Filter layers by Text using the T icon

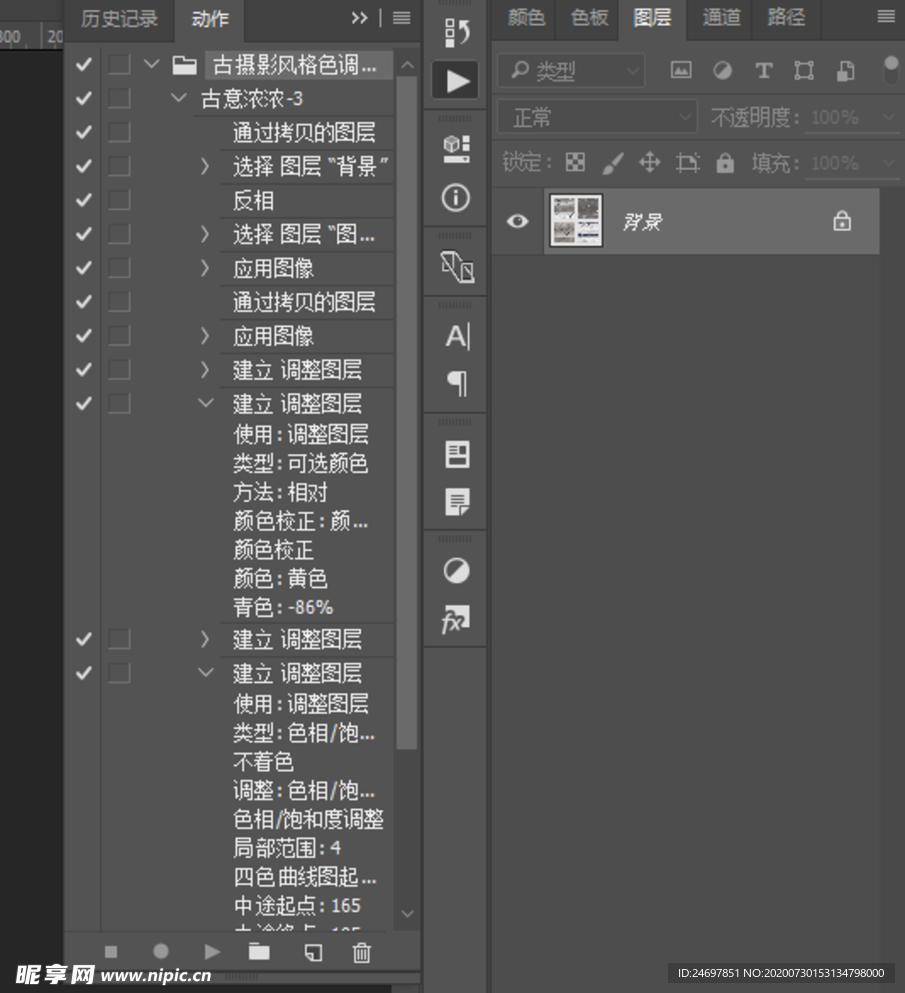point(763,71)
